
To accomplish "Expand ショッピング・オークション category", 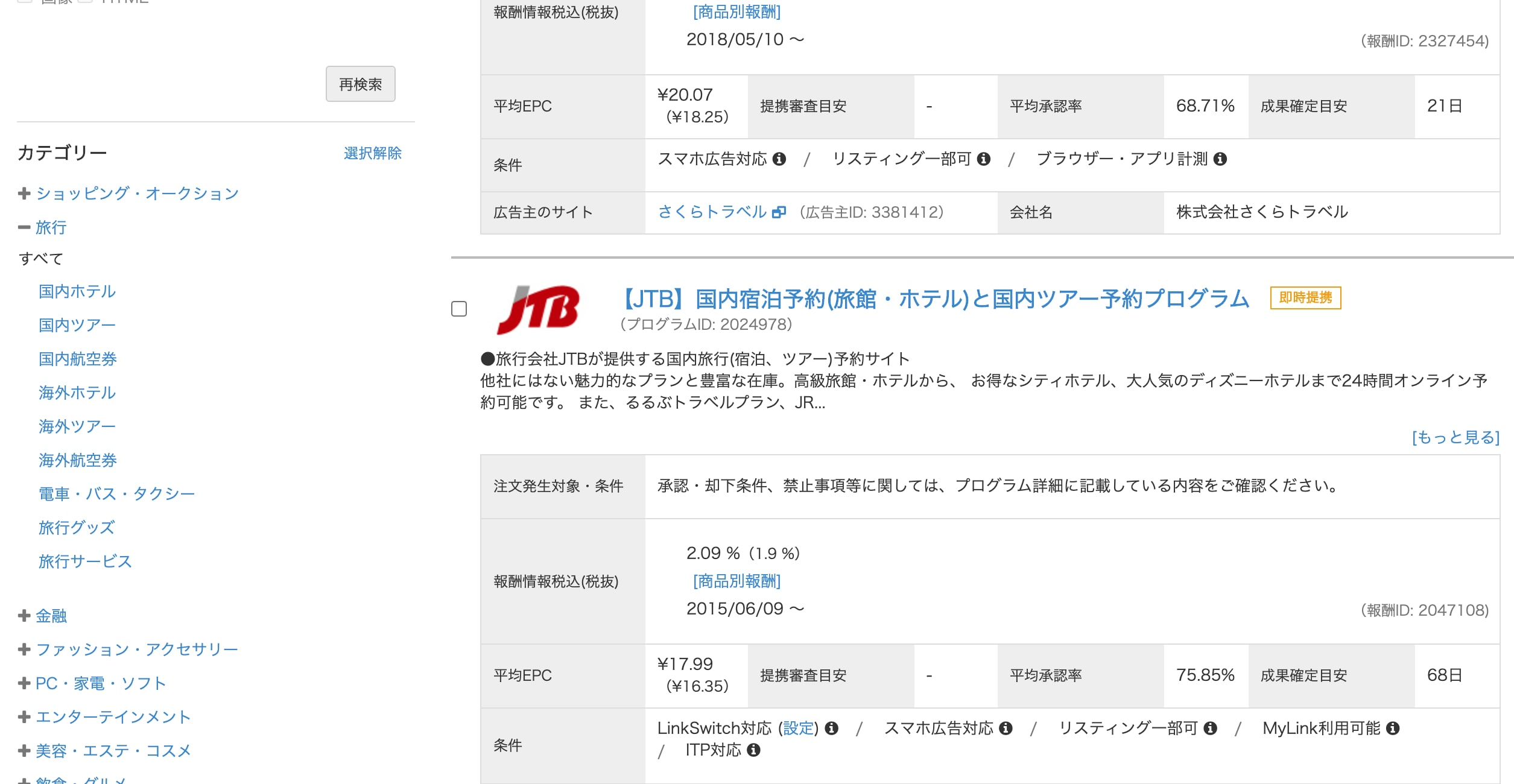I will click(x=24, y=193).
